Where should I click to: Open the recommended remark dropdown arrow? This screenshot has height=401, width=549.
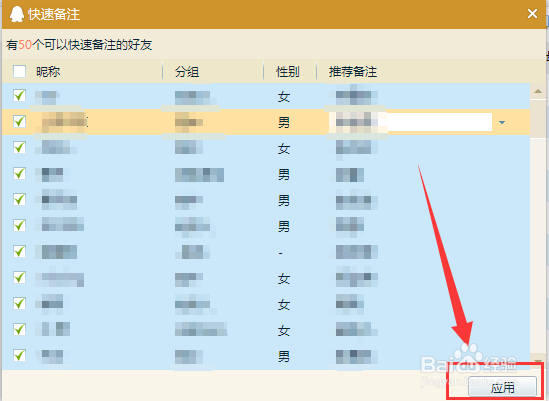[502, 122]
